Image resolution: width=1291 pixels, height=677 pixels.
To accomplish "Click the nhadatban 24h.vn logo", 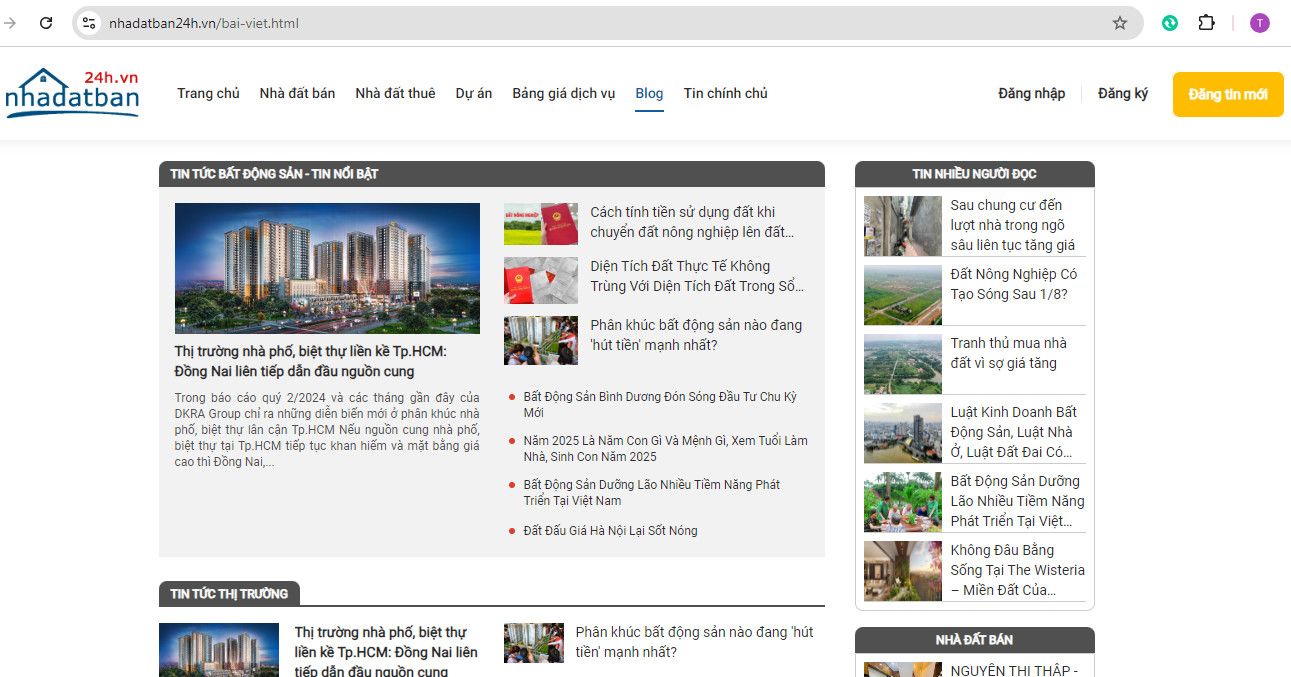I will coord(72,93).
